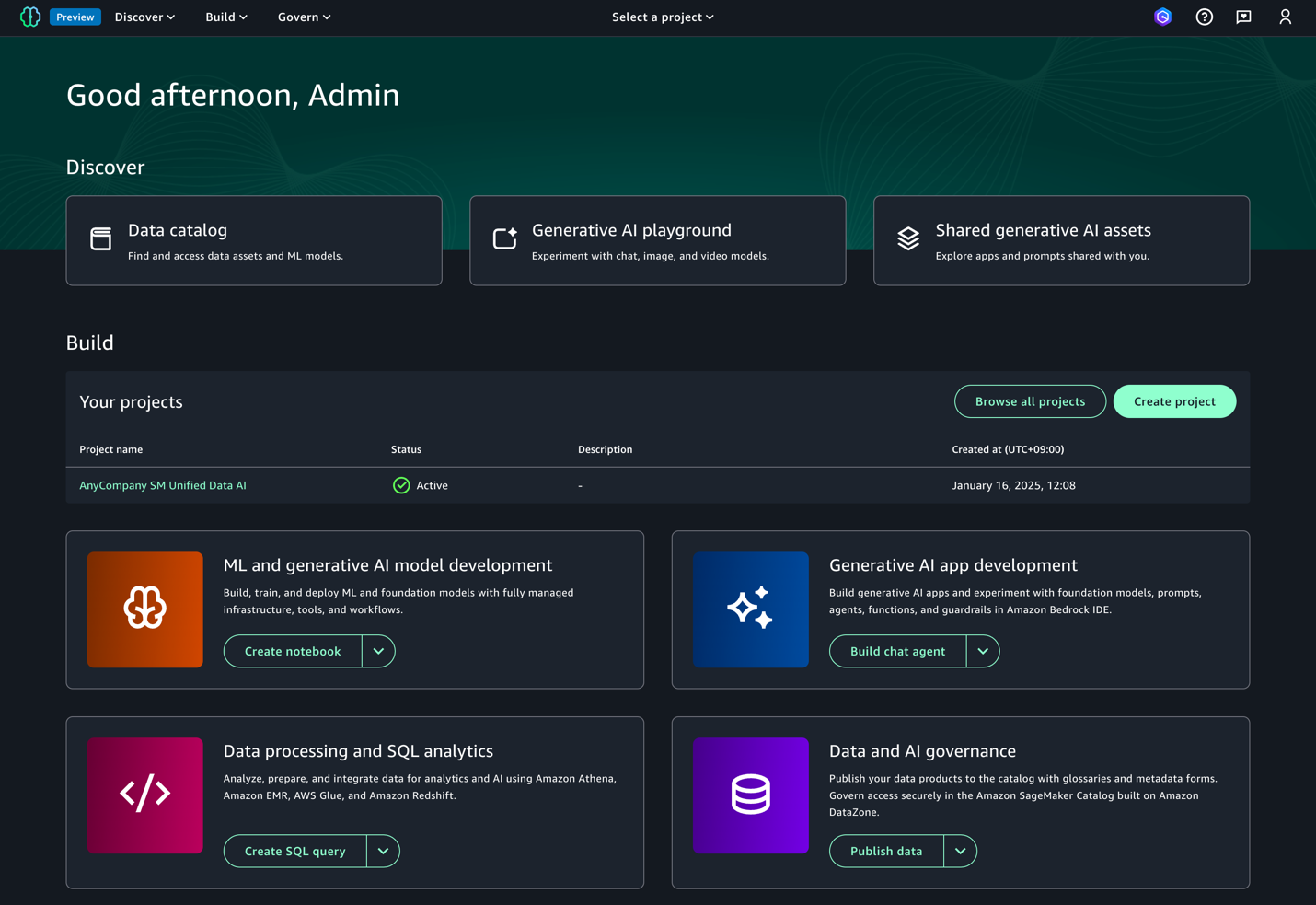Click 'Experiment with chat, image, and video models' text
This screenshot has height=905, width=1316.
651,256
